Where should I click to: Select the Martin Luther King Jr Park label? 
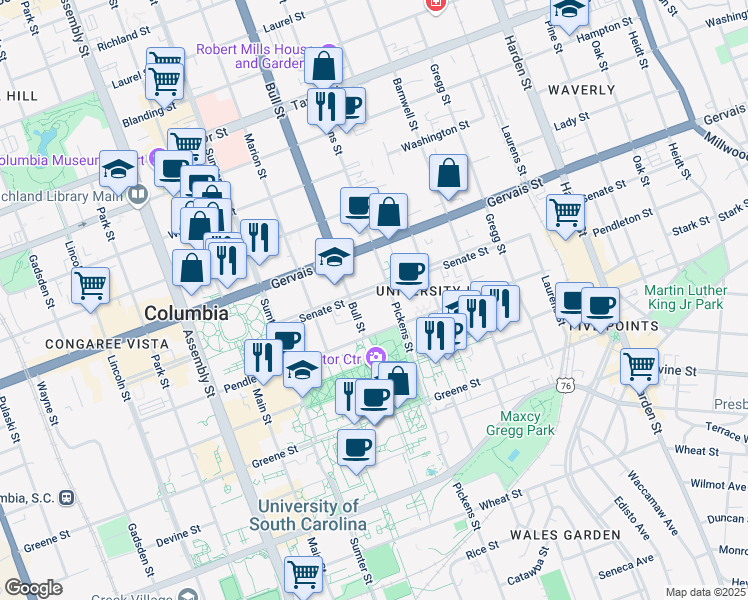685,297
